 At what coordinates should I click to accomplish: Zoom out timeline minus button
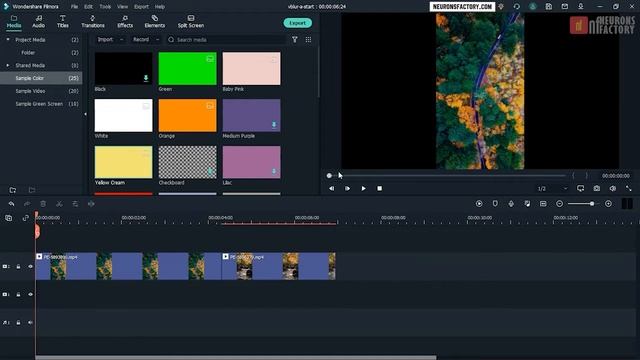click(x=560, y=204)
